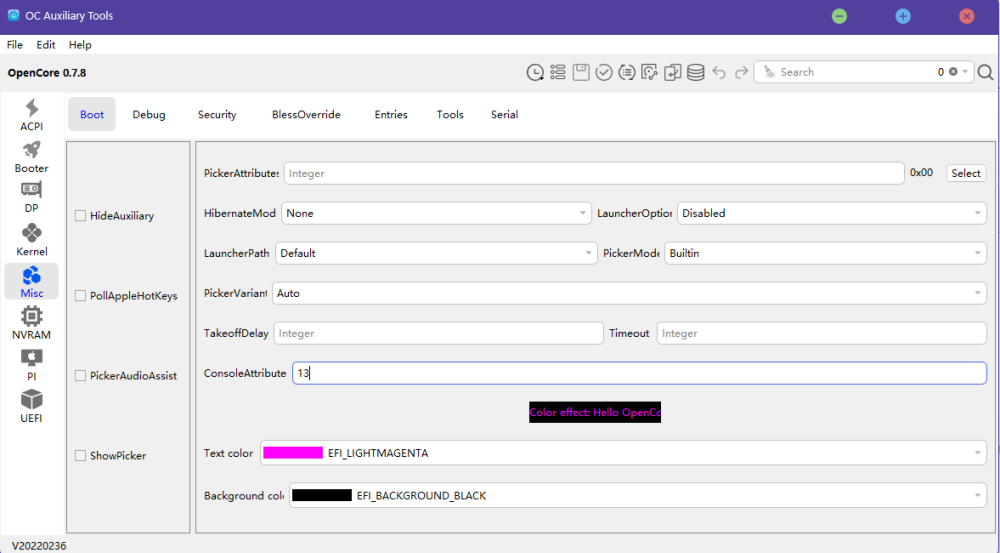
Task: Open the Help menu
Action: pos(80,45)
